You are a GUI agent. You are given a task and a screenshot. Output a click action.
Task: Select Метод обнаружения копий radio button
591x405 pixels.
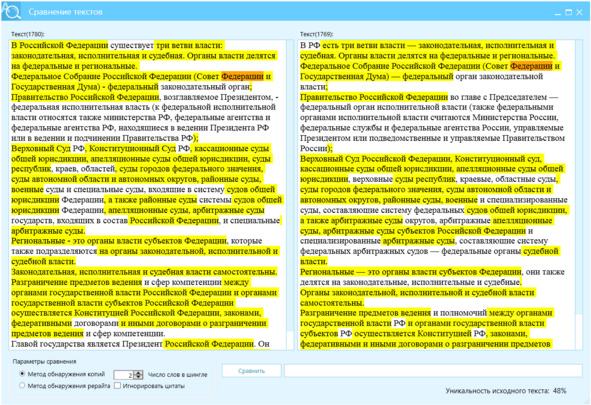[x=22, y=374]
